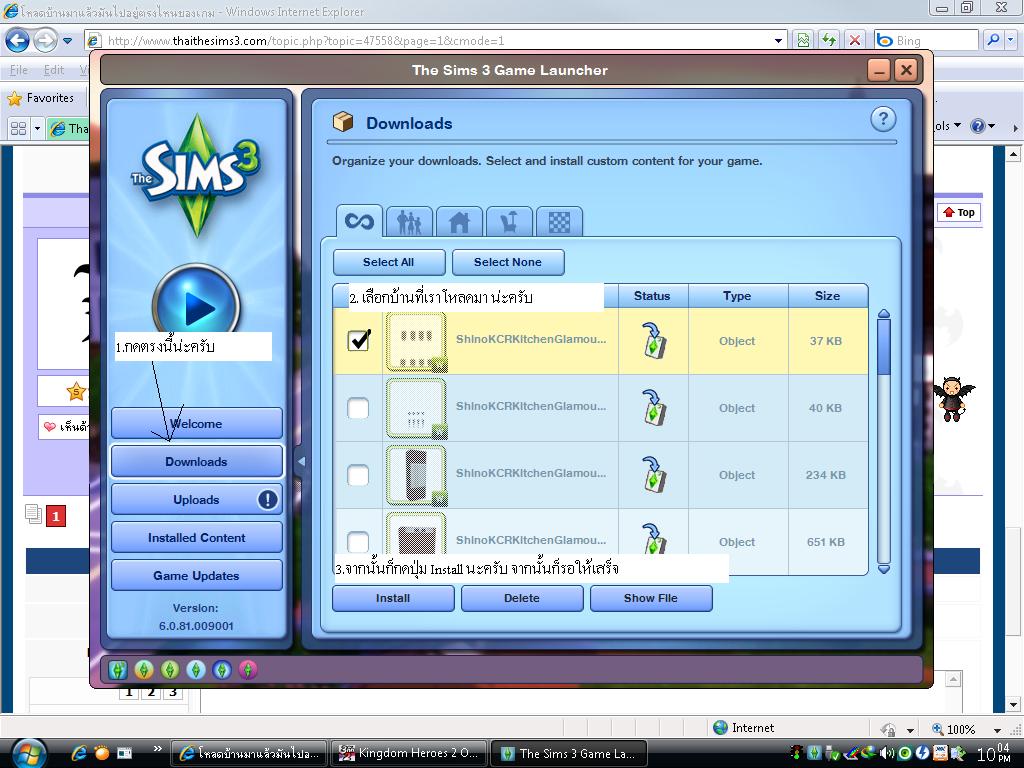1024x768 pixels.
Task: Click the Top link on webpage
Action: [959, 212]
